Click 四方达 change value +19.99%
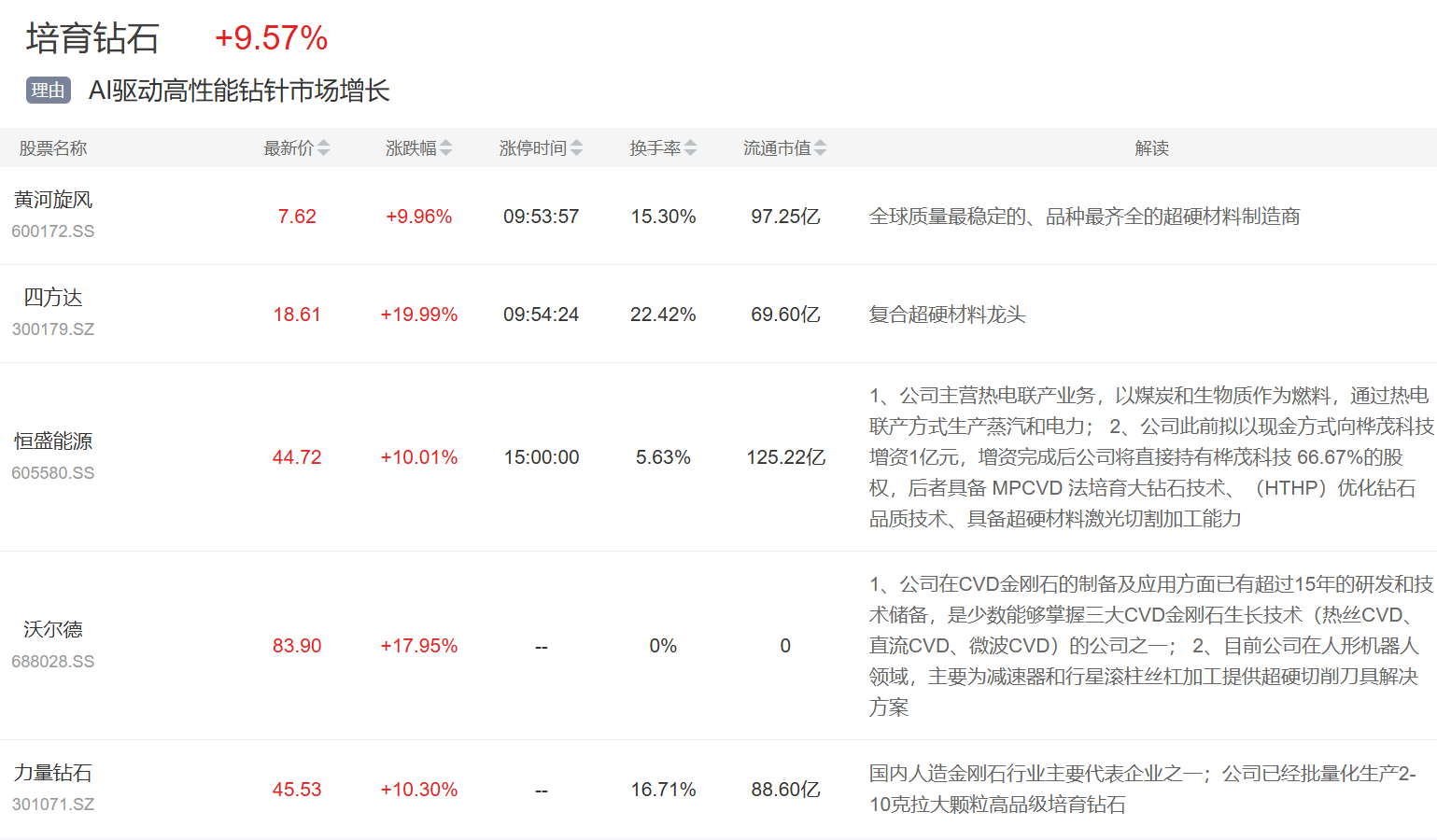Image resolution: width=1437 pixels, height=840 pixels. point(418,315)
